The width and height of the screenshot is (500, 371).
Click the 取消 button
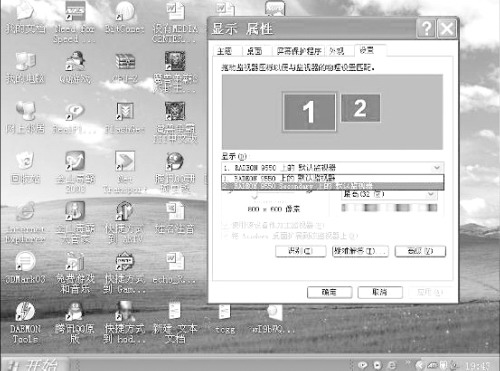[380, 292]
